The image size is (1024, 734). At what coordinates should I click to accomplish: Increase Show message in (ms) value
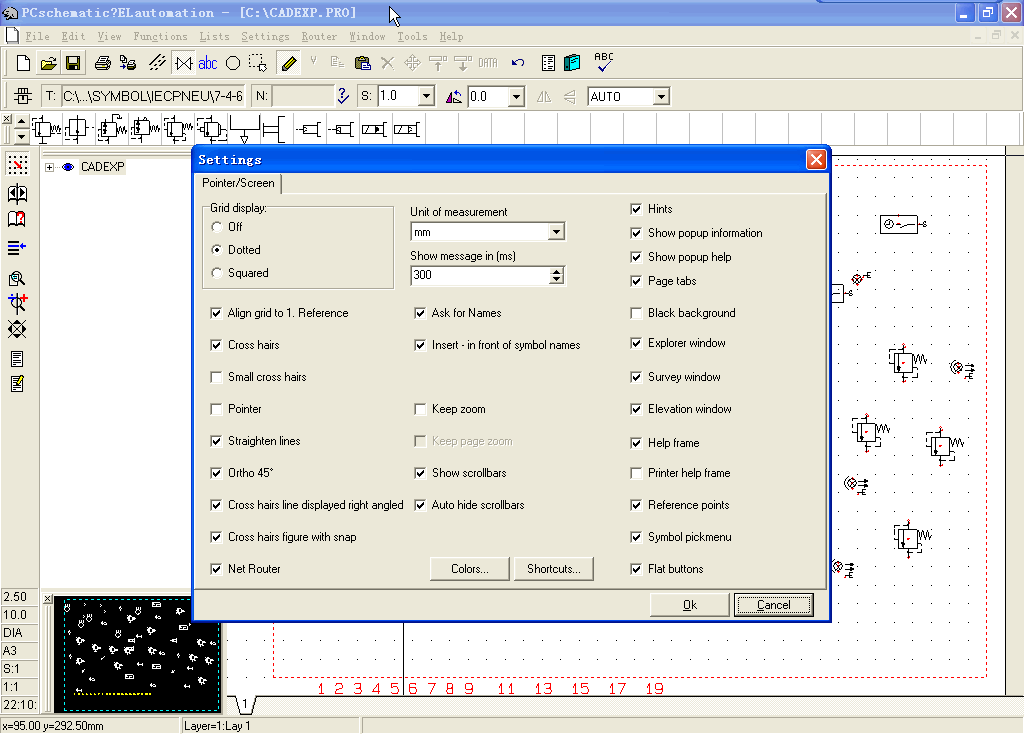click(x=556, y=271)
